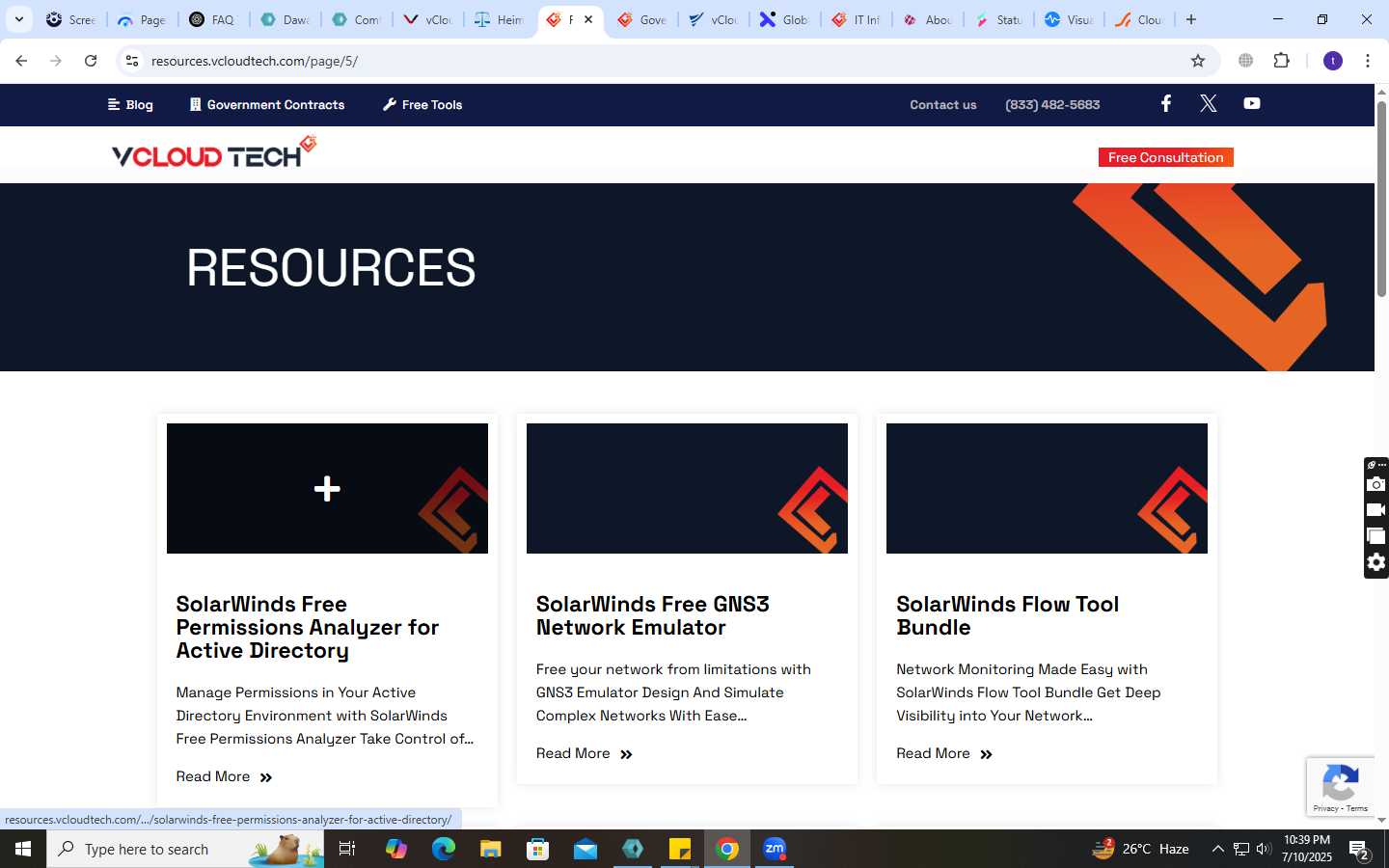Go forward to the next page
Screen dimensions: 1389x868
[x=56, y=61]
